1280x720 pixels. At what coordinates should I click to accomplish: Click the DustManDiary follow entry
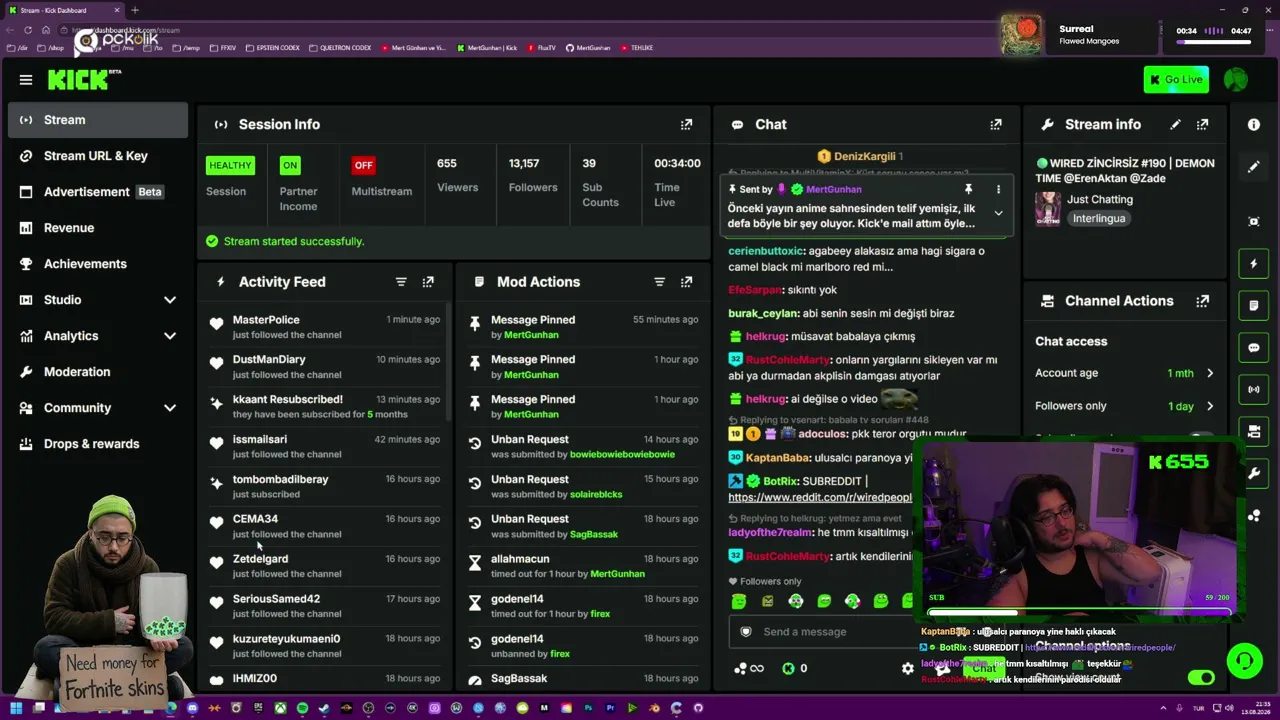(x=324, y=367)
